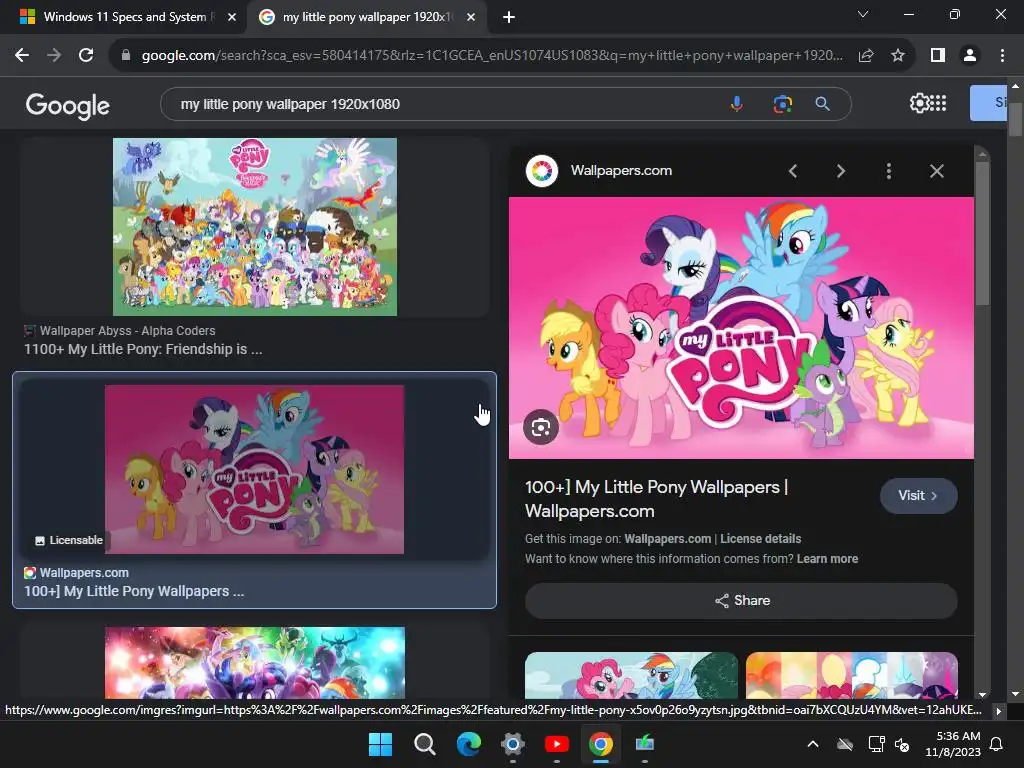Open the green app icon in taskbar
Viewport: 1024px width, 768px height.
(x=645, y=744)
